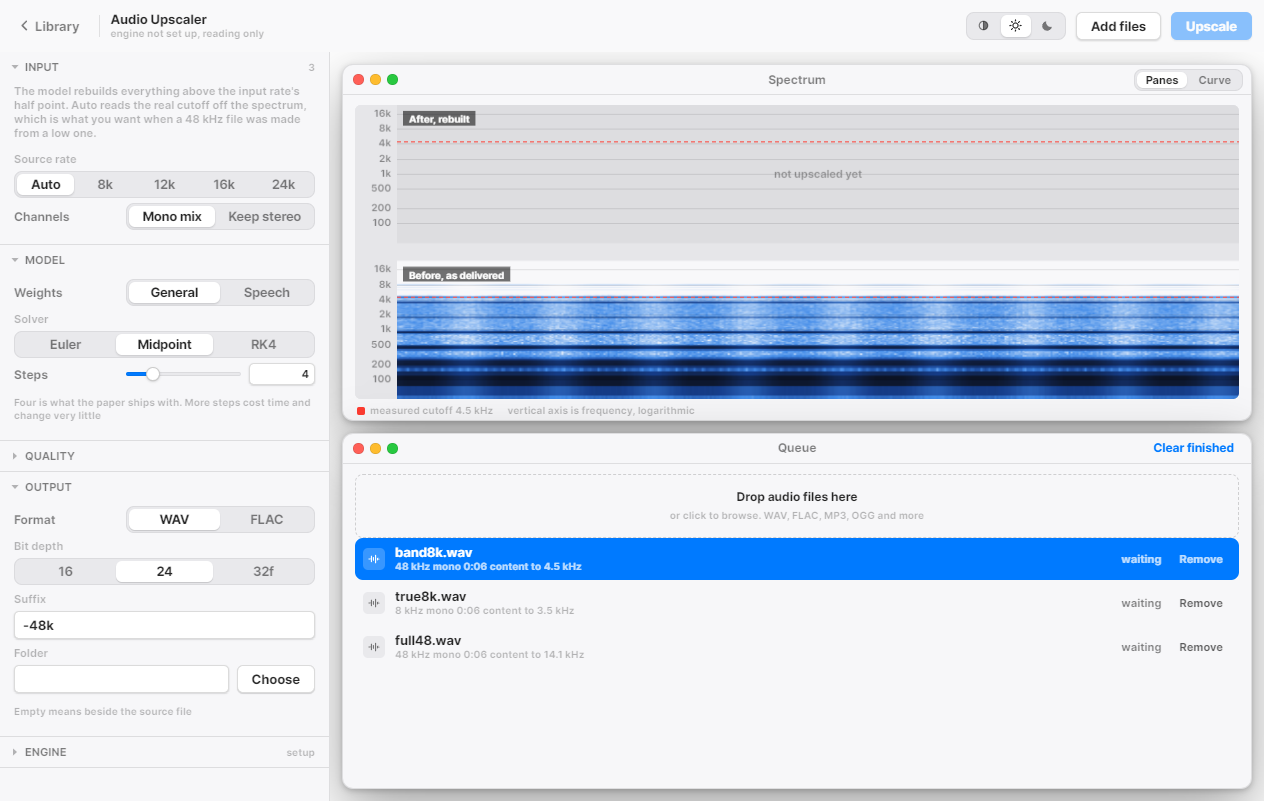Expand the ENGINE section
The width and height of the screenshot is (1264, 801).
[164, 752]
